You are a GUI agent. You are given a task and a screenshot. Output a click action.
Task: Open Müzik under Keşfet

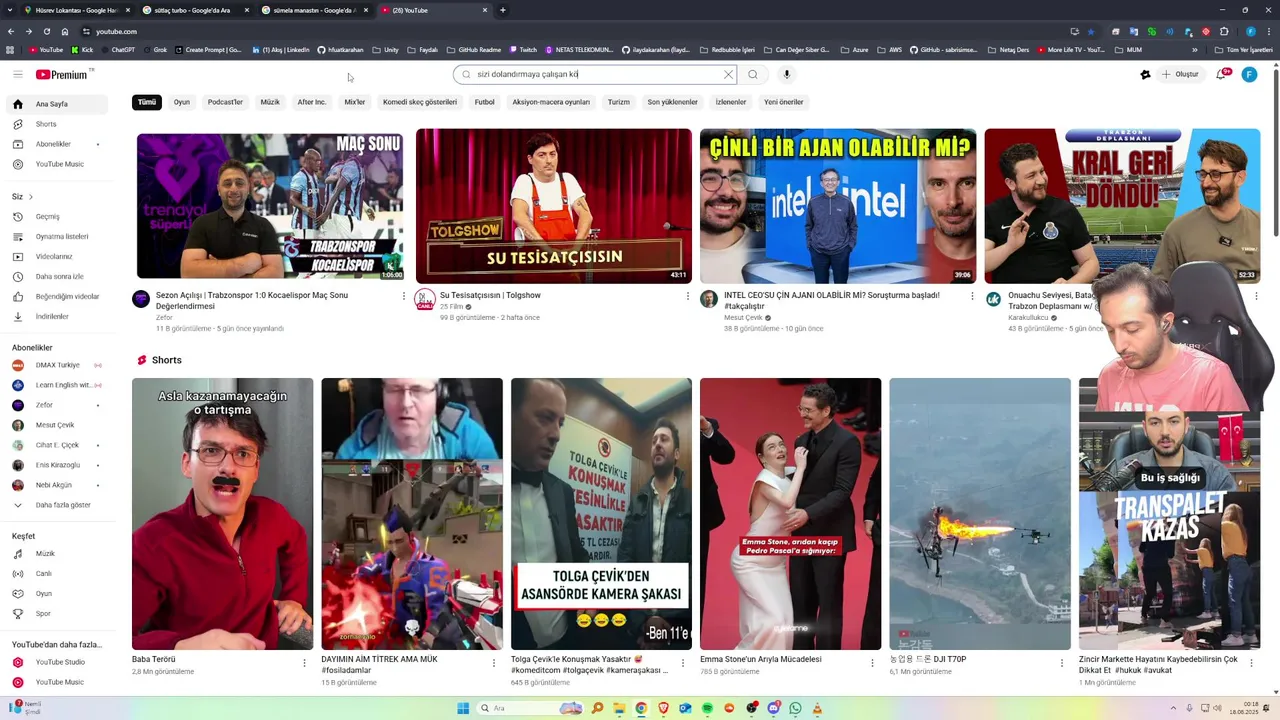tap(57, 553)
